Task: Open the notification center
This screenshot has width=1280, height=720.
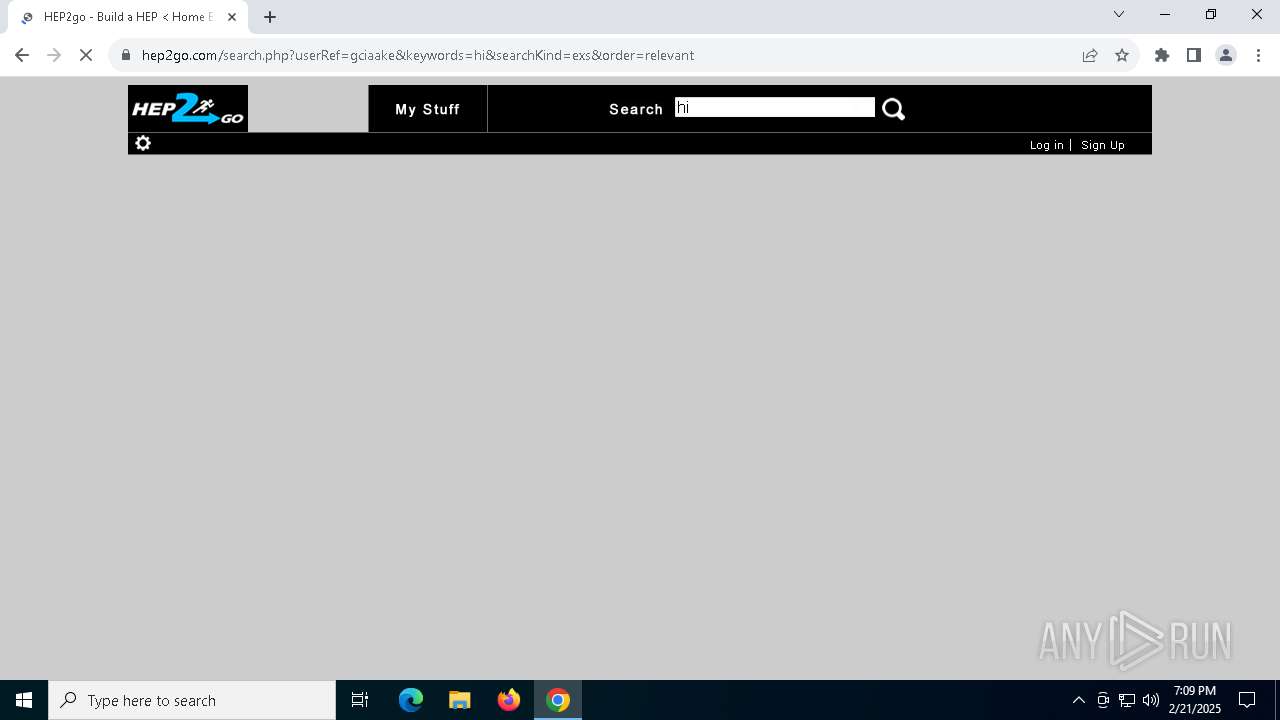Action: (x=1247, y=700)
